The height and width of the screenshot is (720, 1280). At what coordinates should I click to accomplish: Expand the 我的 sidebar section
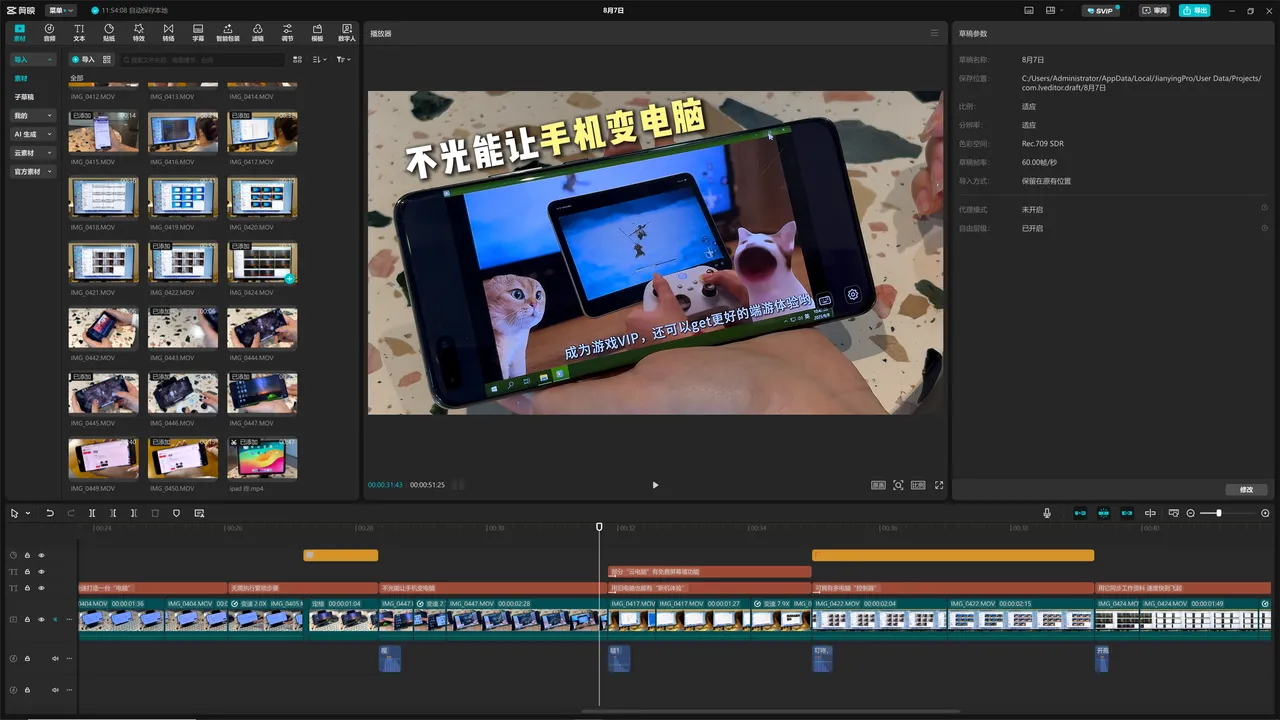tap(33, 116)
